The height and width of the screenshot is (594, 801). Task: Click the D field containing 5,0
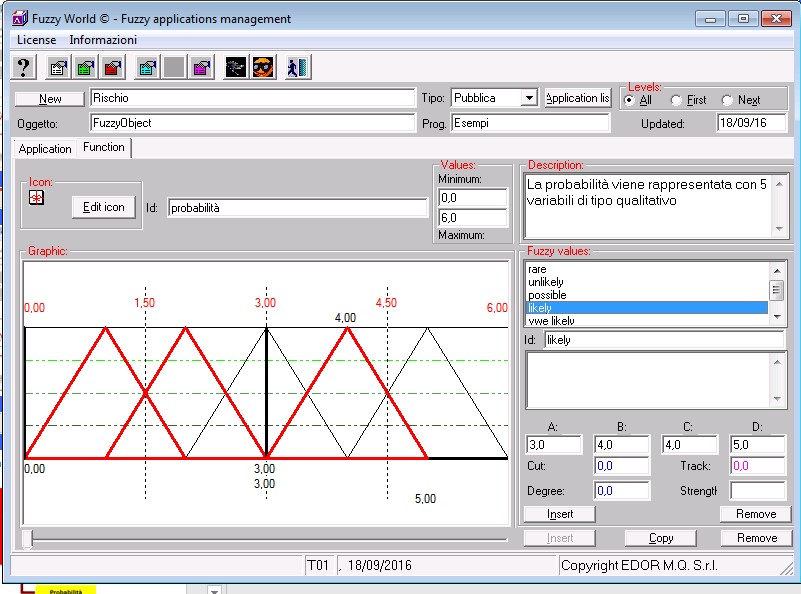(x=758, y=445)
